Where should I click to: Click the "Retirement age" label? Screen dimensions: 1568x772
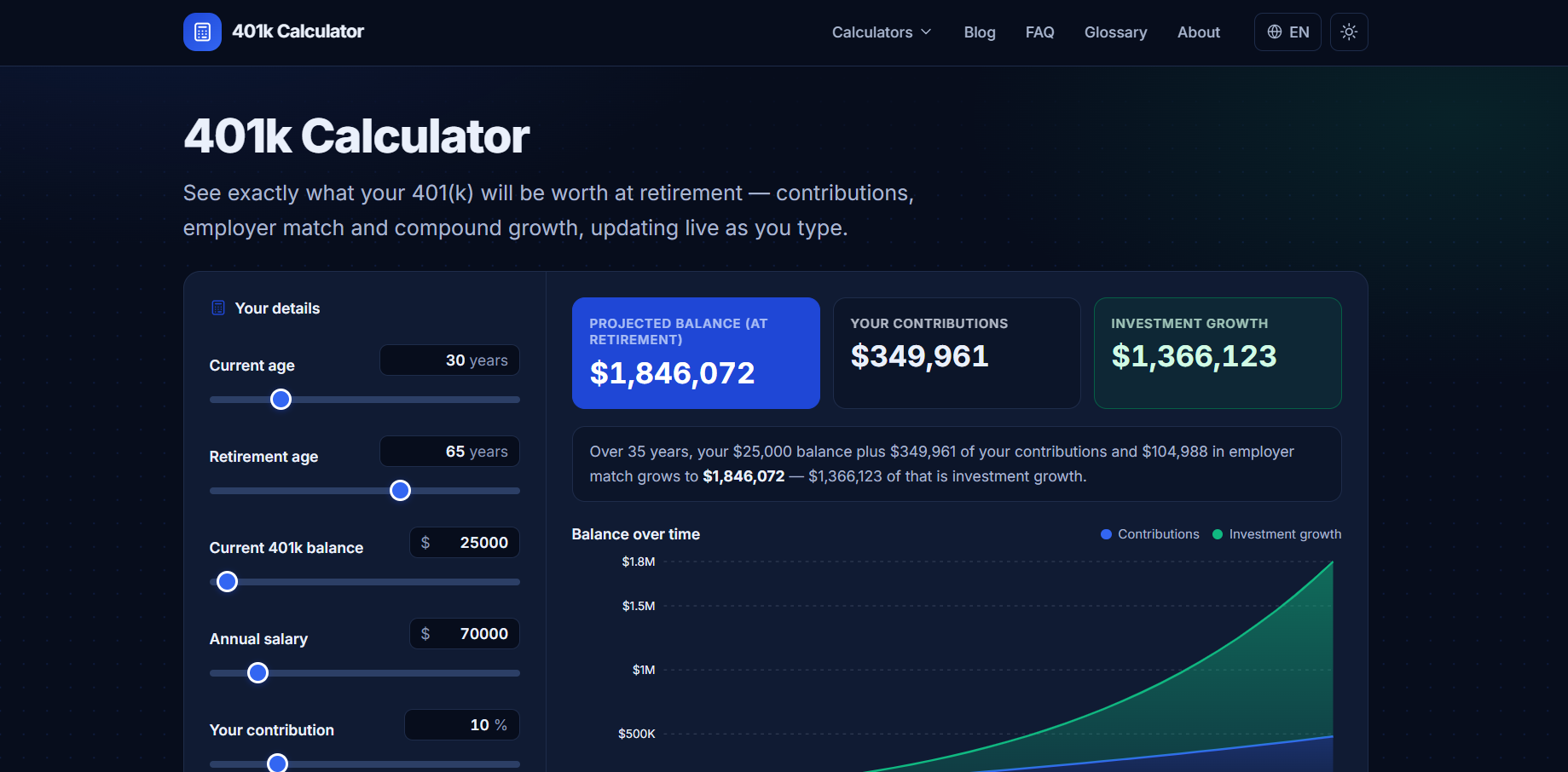(263, 457)
